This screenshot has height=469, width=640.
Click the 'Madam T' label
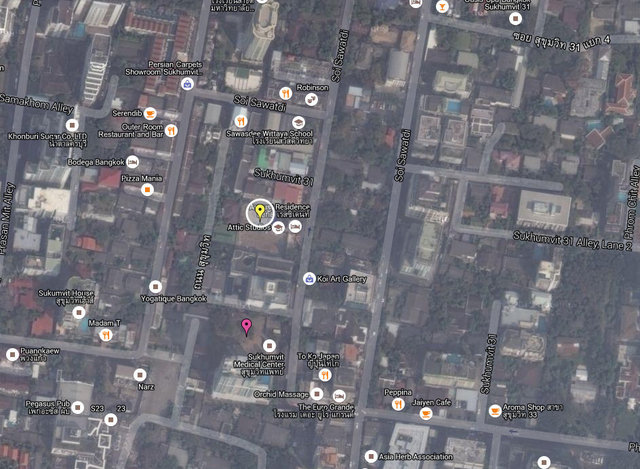point(104,323)
